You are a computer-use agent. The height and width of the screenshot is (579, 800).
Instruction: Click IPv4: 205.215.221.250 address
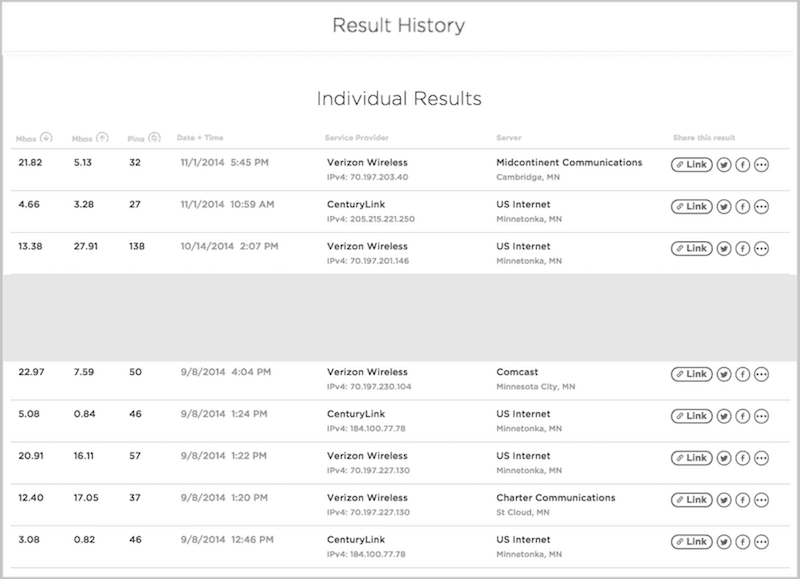click(x=370, y=219)
